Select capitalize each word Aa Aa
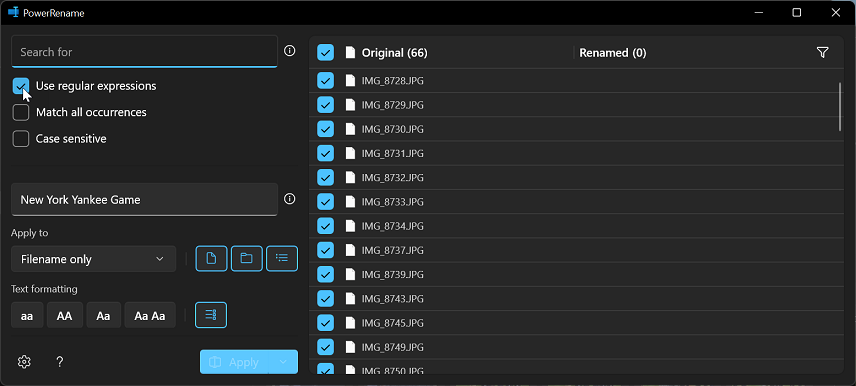The image size is (856, 386). (150, 315)
